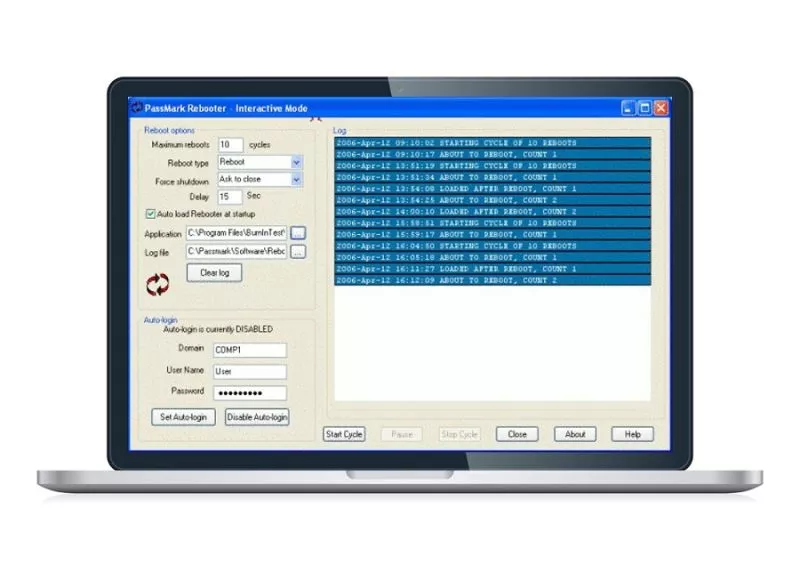Click the User Name input field
Screen dimensions: 800x581
[x=250, y=371]
